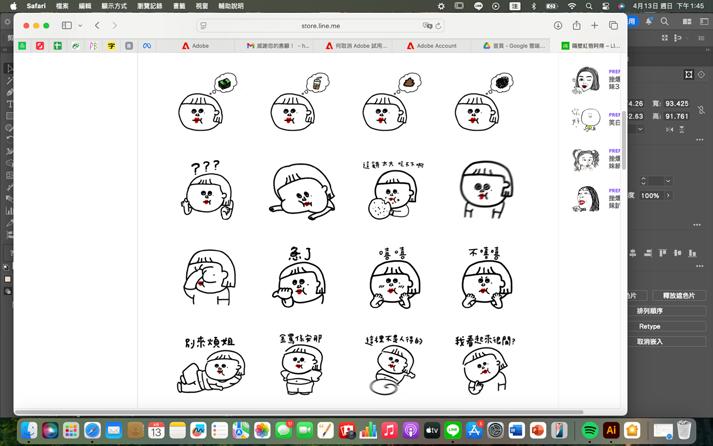
Task: Open Wi-Fi status in menu bar
Action: click(572, 6)
